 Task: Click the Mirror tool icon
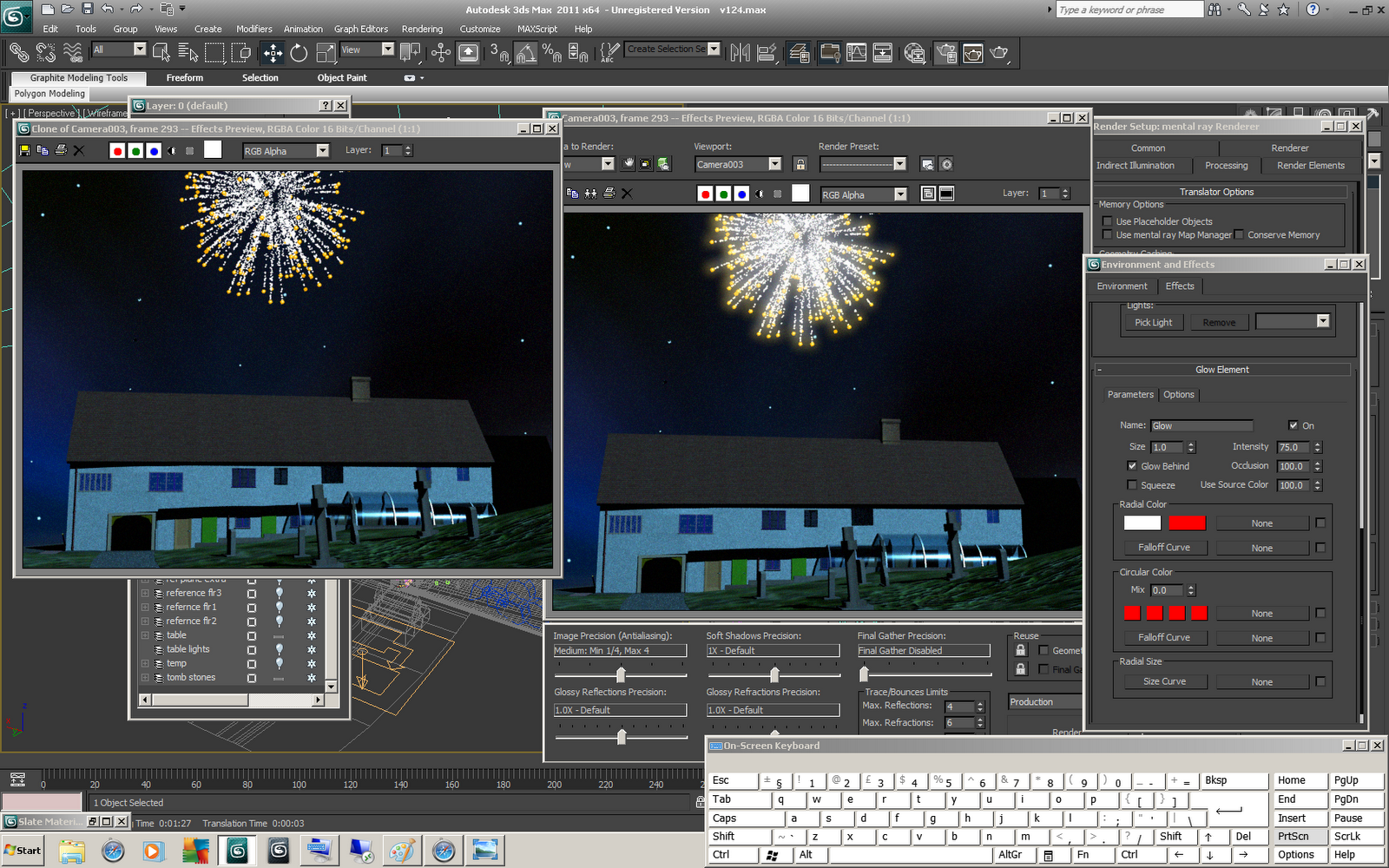point(740,53)
